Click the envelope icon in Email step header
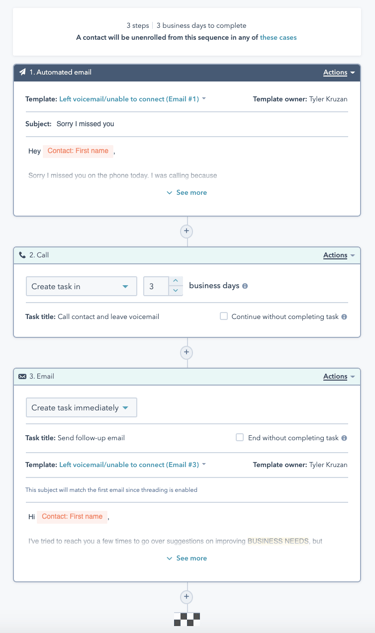This screenshot has height=633, width=375. click(22, 376)
